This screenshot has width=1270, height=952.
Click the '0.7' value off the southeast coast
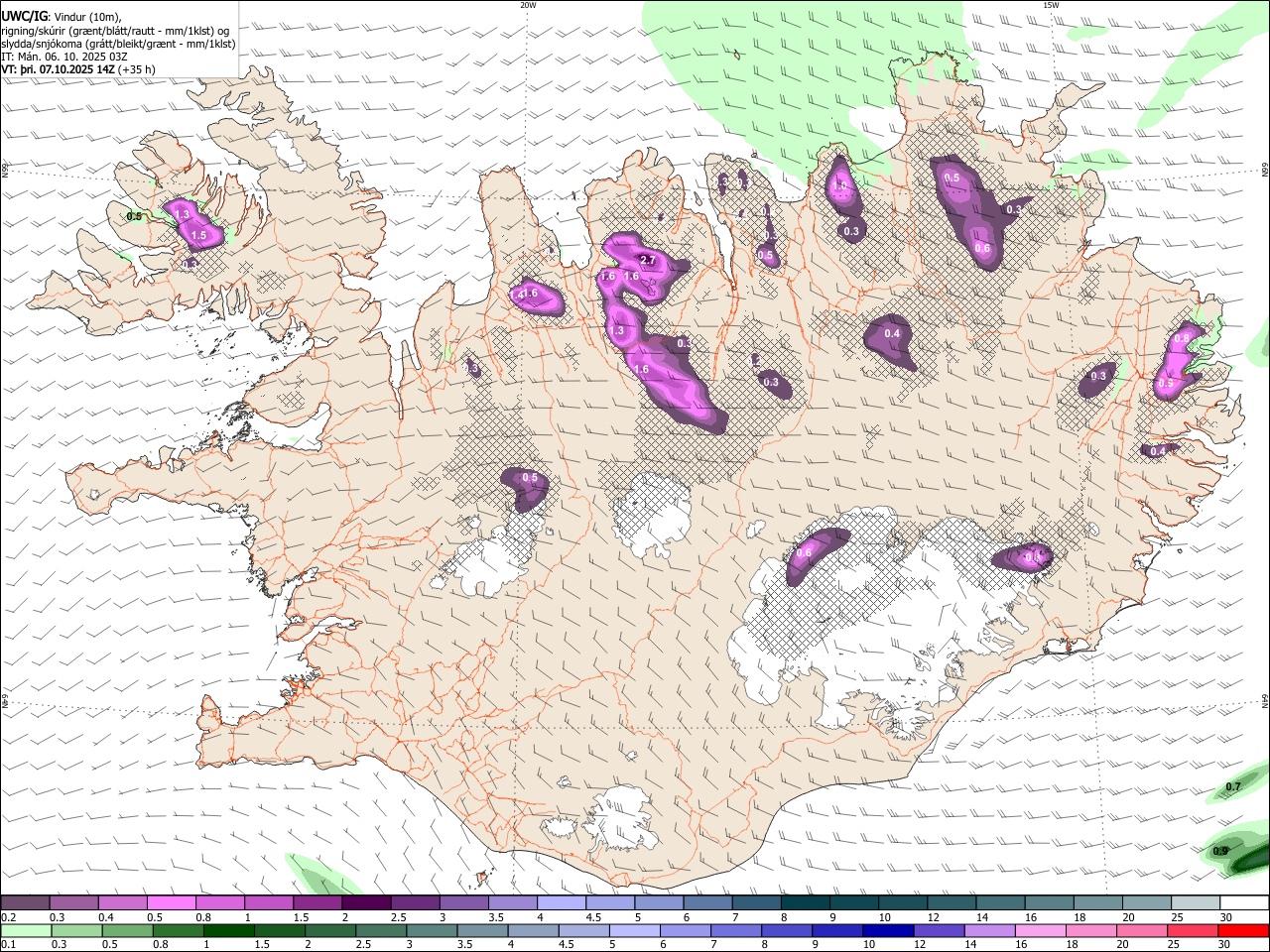click(1233, 787)
